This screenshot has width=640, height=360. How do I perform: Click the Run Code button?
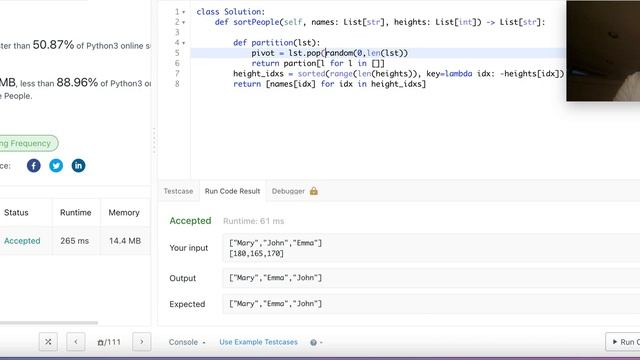(623, 342)
